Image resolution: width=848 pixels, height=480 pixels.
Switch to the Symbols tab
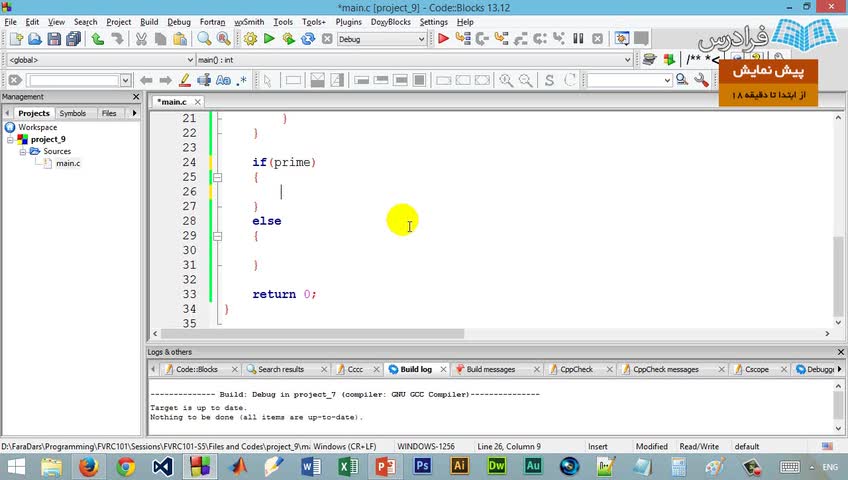click(x=72, y=113)
